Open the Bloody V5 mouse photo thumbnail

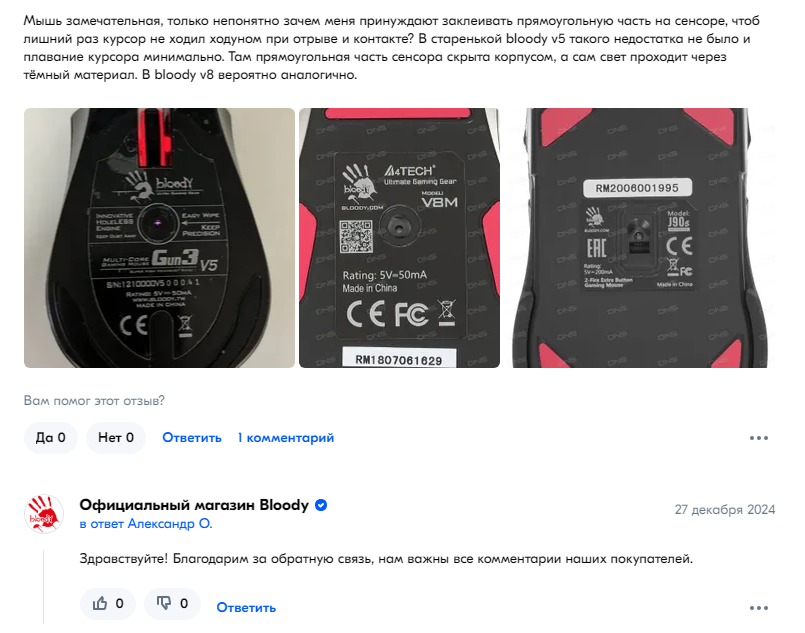[159, 238]
